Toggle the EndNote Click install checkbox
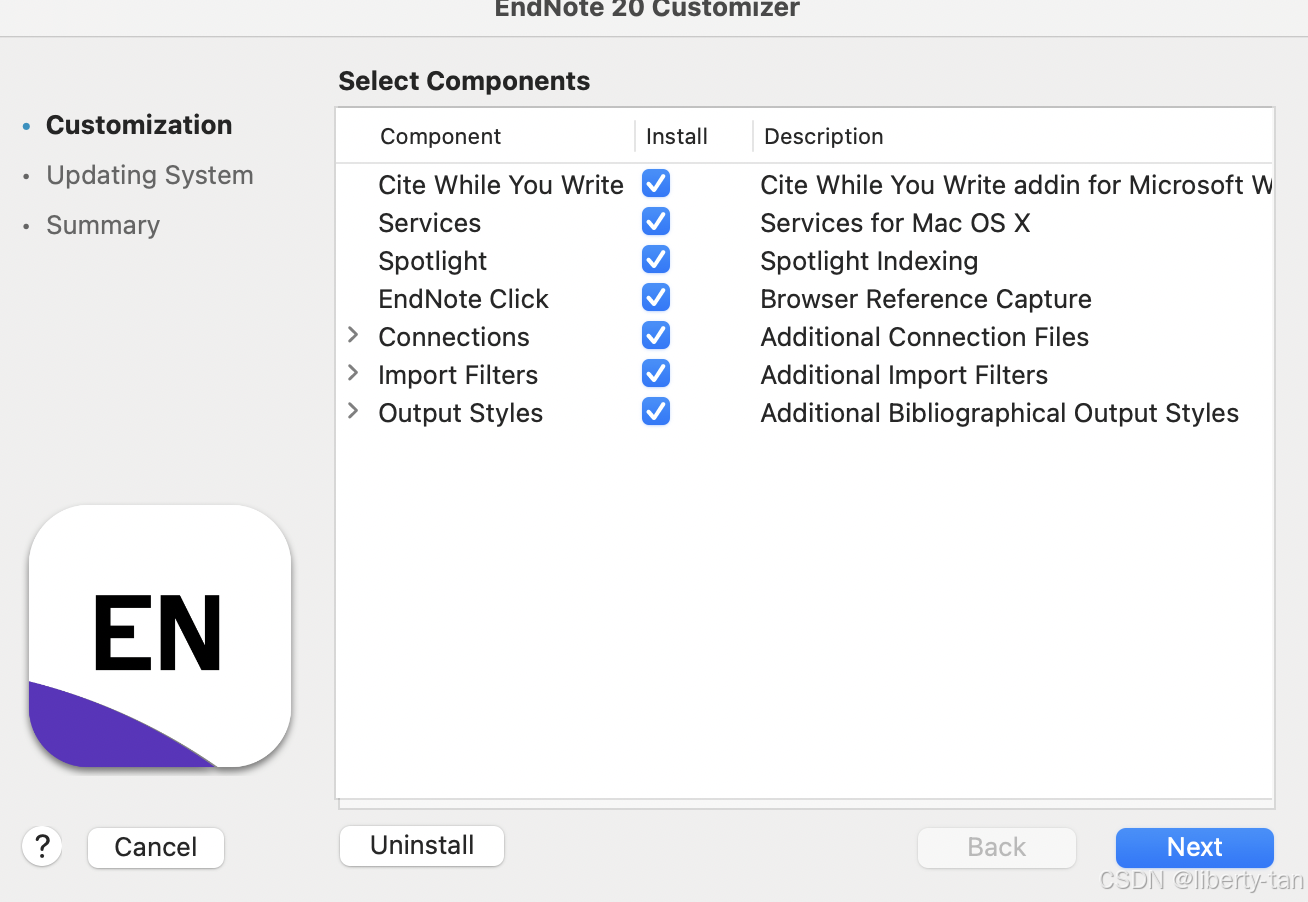The image size is (1308, 902). point(655,297)
